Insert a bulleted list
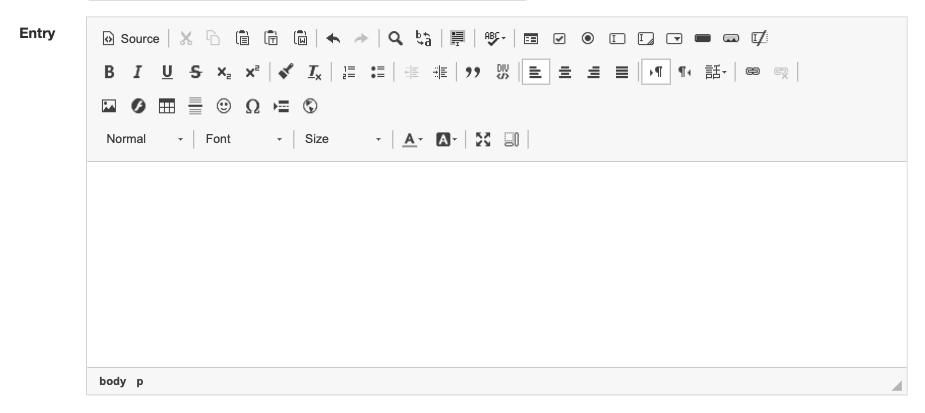The image size is (925, 413). click(x=378, y=72)
